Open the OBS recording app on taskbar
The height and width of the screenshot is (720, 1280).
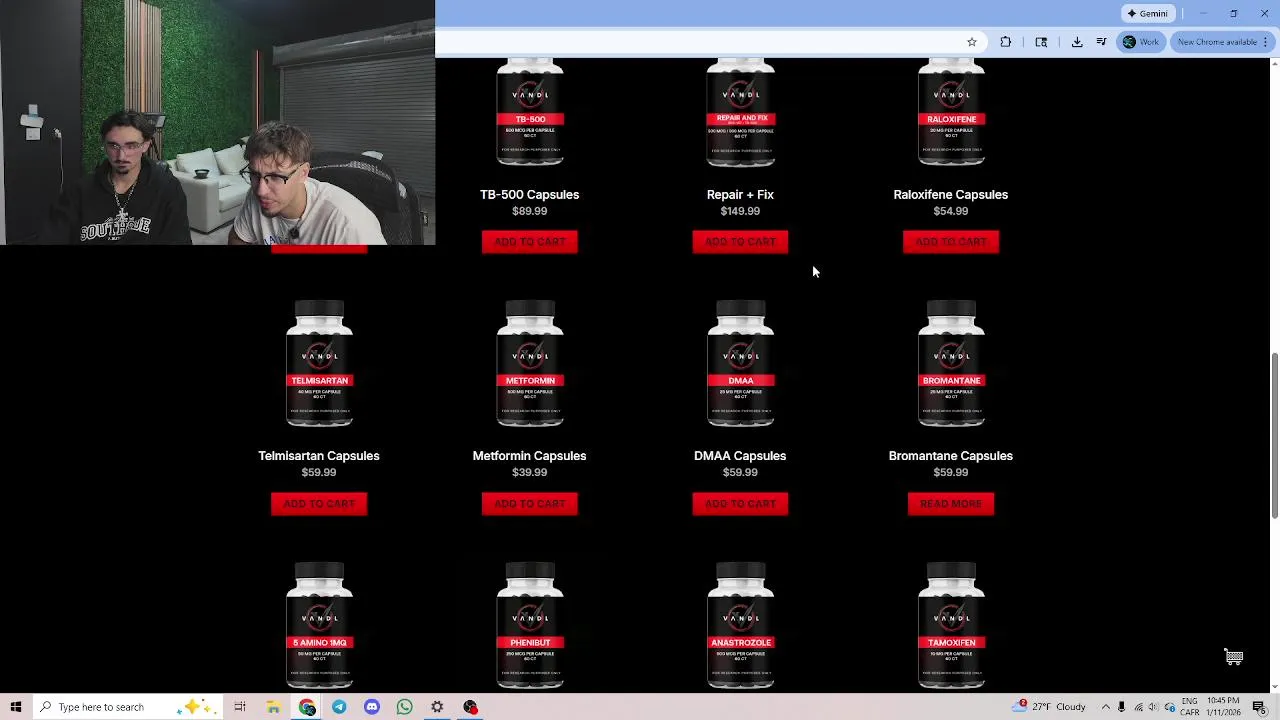[470, 707]
